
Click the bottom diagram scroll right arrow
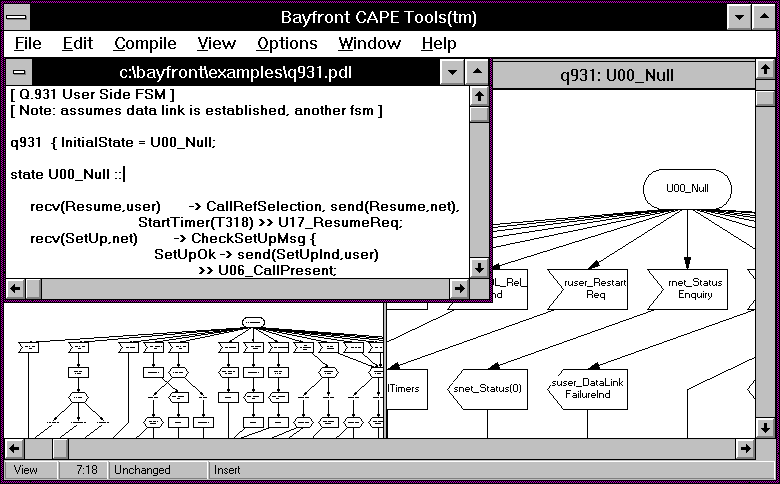(x=745, y=449)
